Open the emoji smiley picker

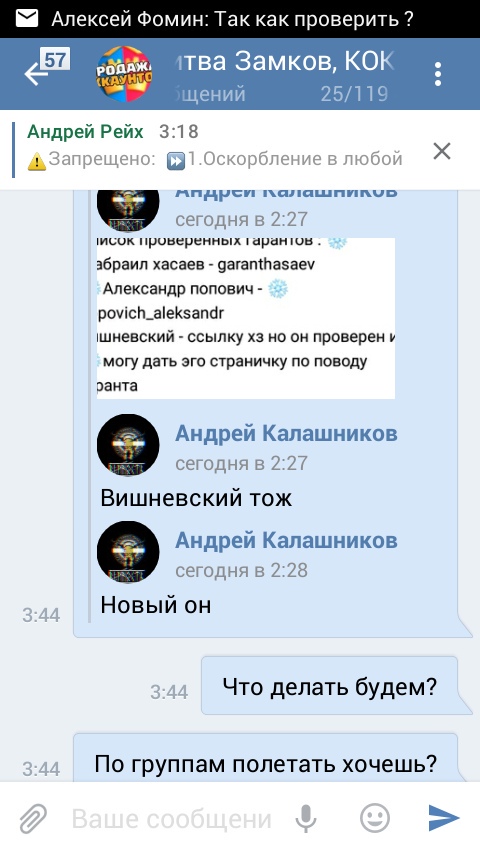click(x=375, y=818)
